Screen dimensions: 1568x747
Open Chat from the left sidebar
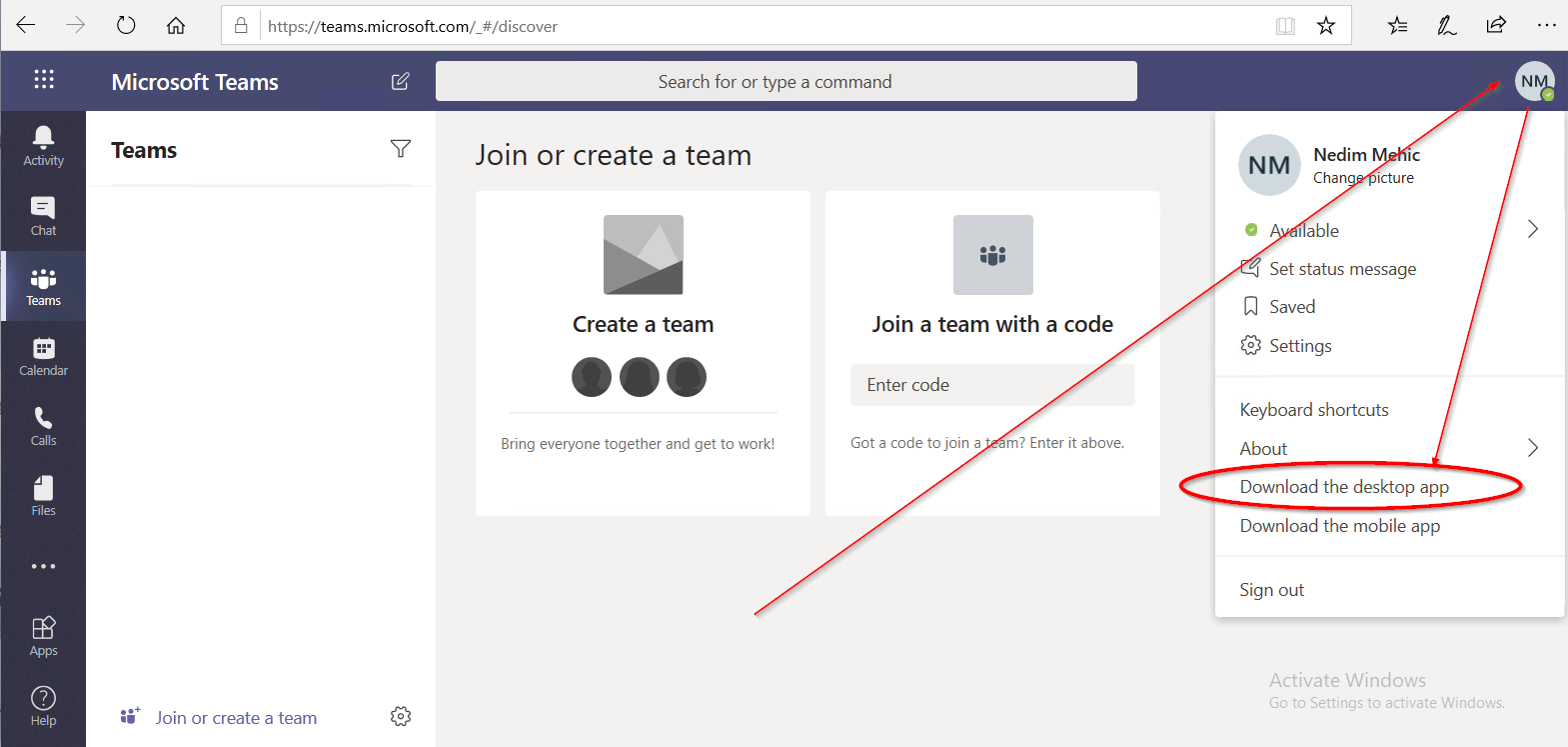(x=43, y=216)
